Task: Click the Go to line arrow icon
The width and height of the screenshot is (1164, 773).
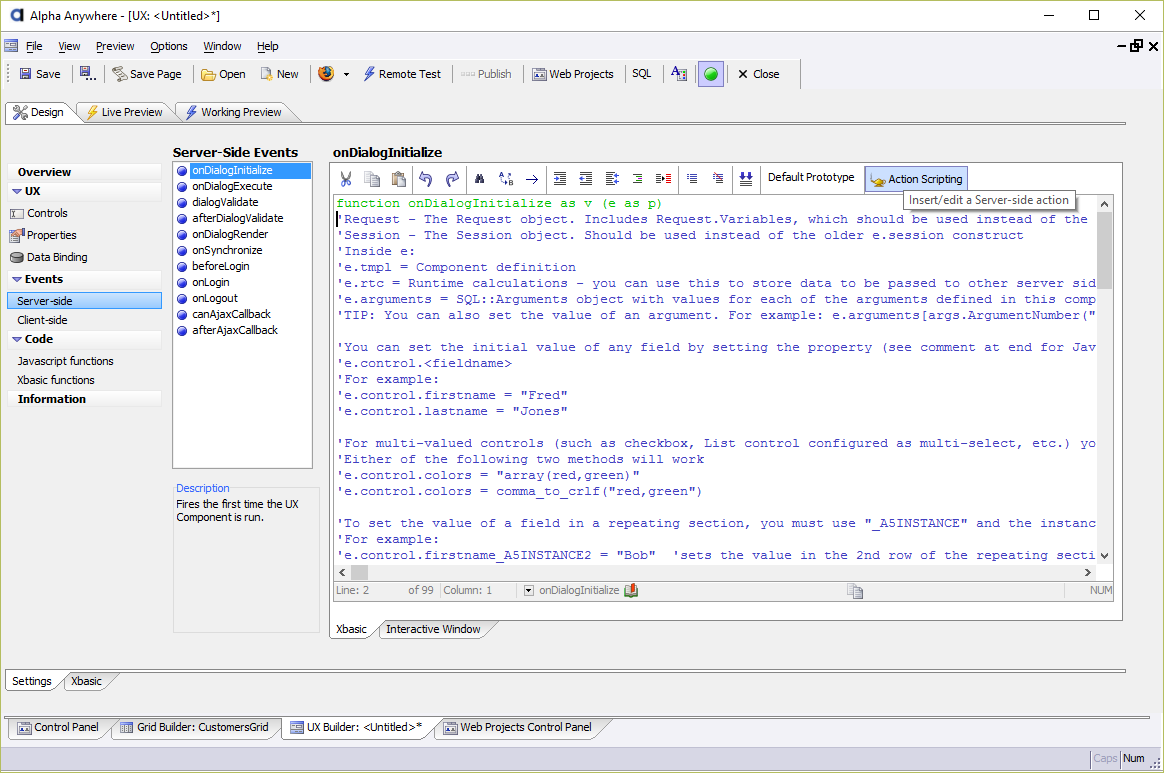Action: [x=532, y=178]
